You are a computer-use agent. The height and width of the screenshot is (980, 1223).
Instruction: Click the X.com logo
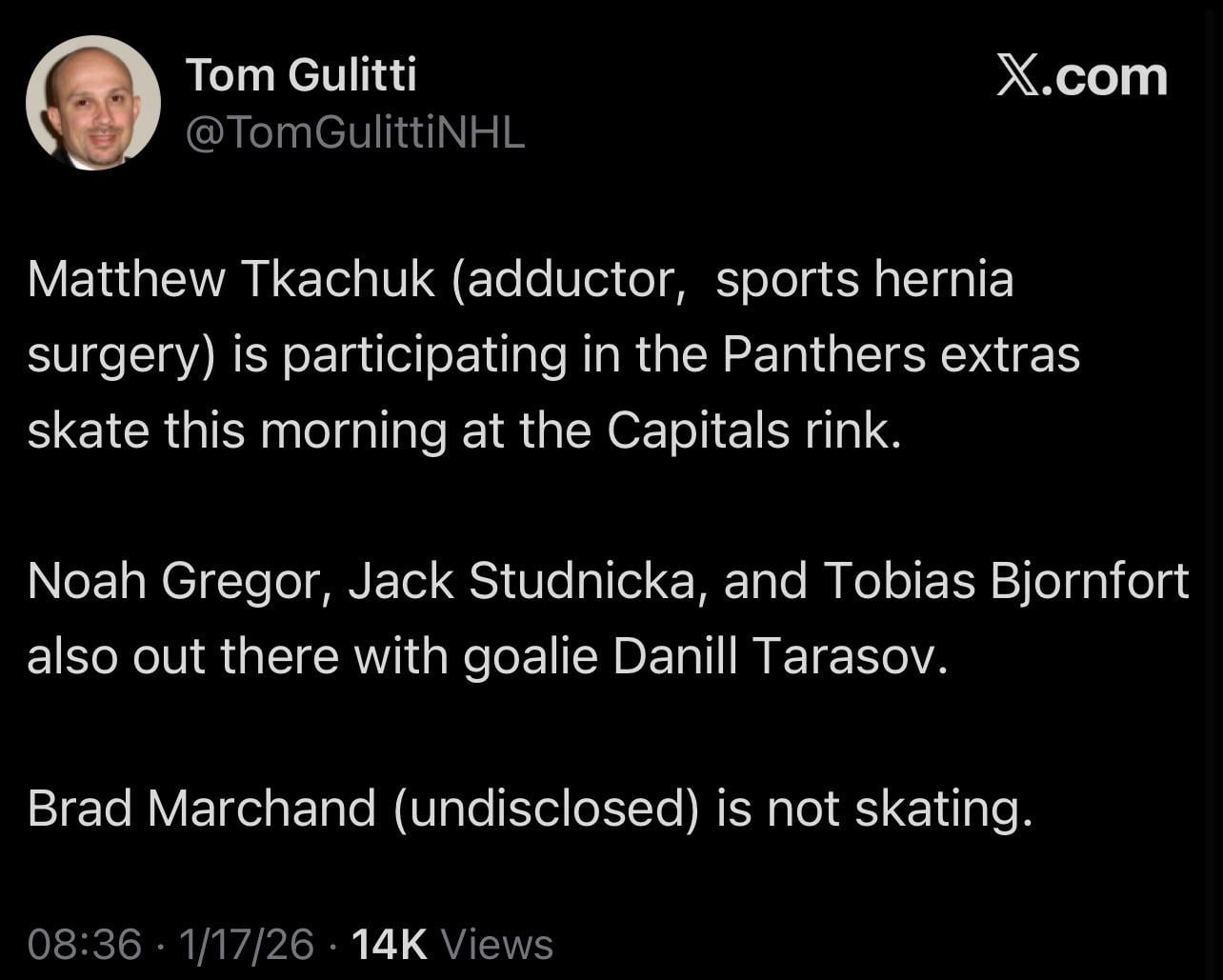click(x=1082, y=78)
